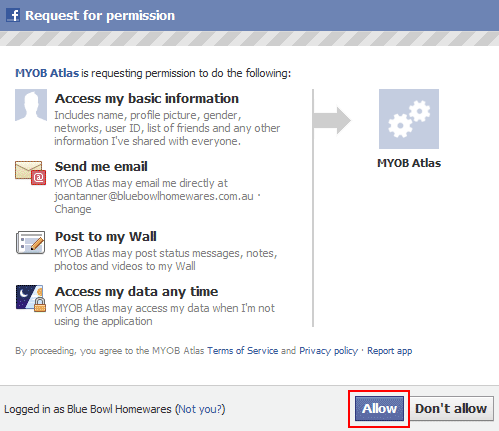Click the gray arrow pointing to app
This screenshot has width=499, height=431.
click(x=332, y=120)
